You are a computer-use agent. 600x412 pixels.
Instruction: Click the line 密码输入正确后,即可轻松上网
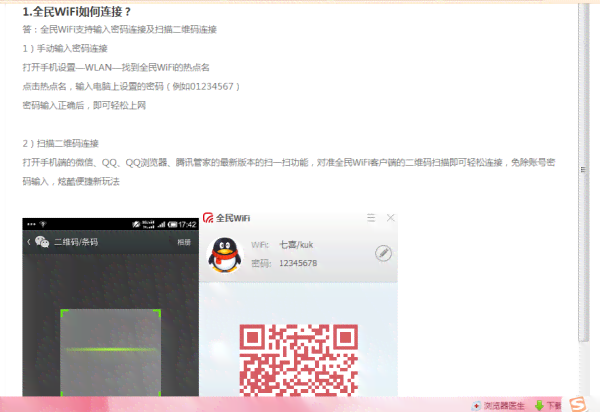pyautogui.click(x=84, y=105)
